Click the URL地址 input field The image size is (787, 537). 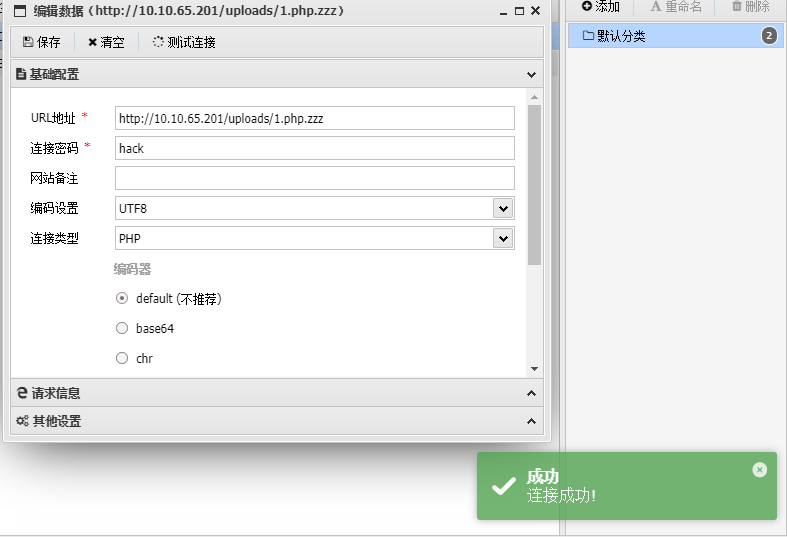click(x=314, y=118)
